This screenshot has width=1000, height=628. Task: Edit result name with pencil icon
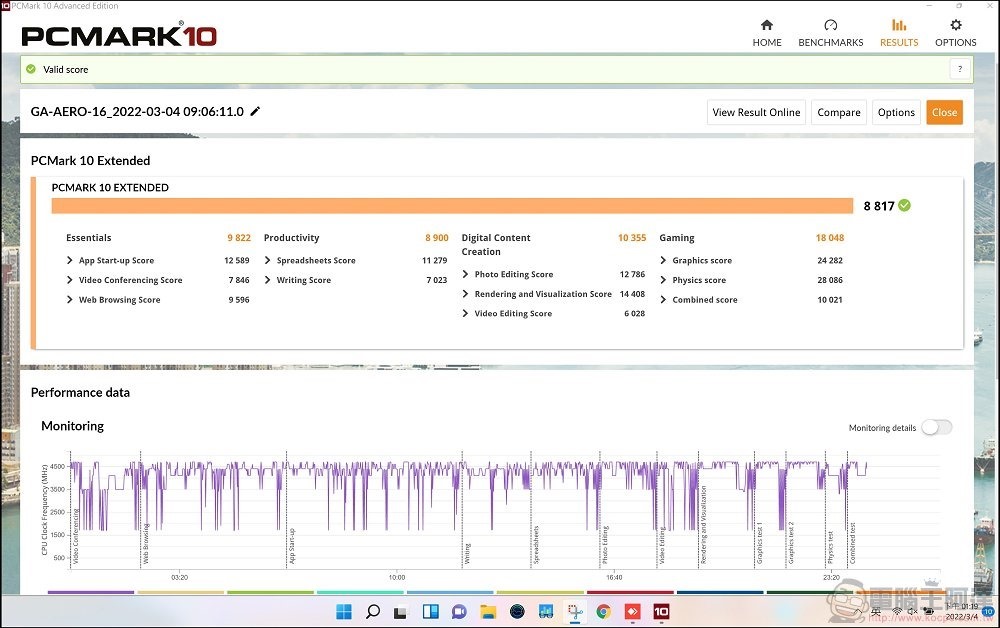click(255, 112)
